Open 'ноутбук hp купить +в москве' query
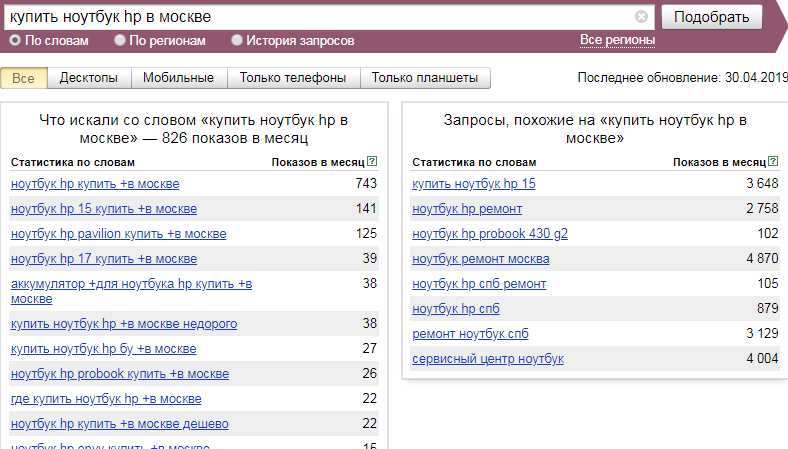 point(95,184)
